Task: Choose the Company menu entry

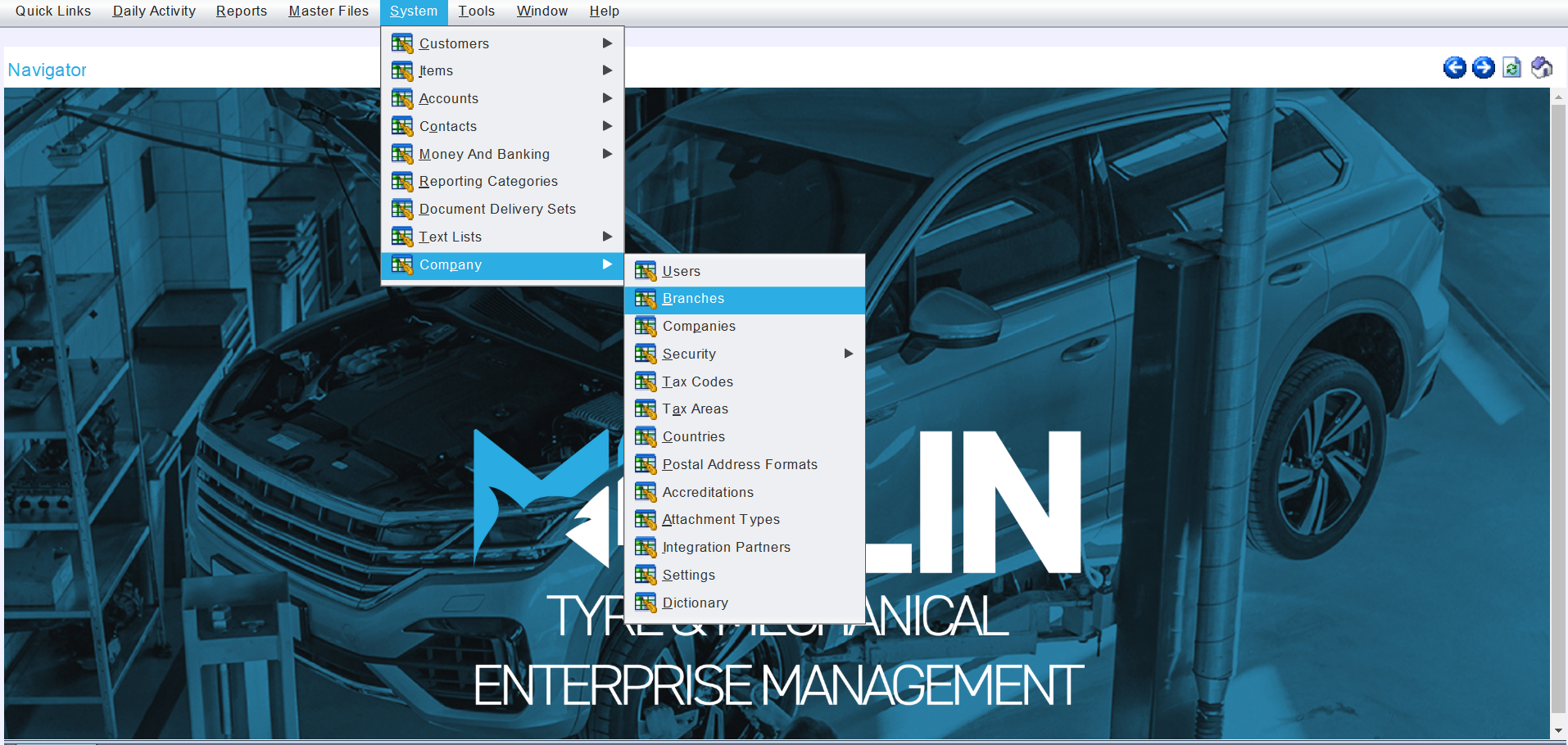Action: (x=502, y=265)
